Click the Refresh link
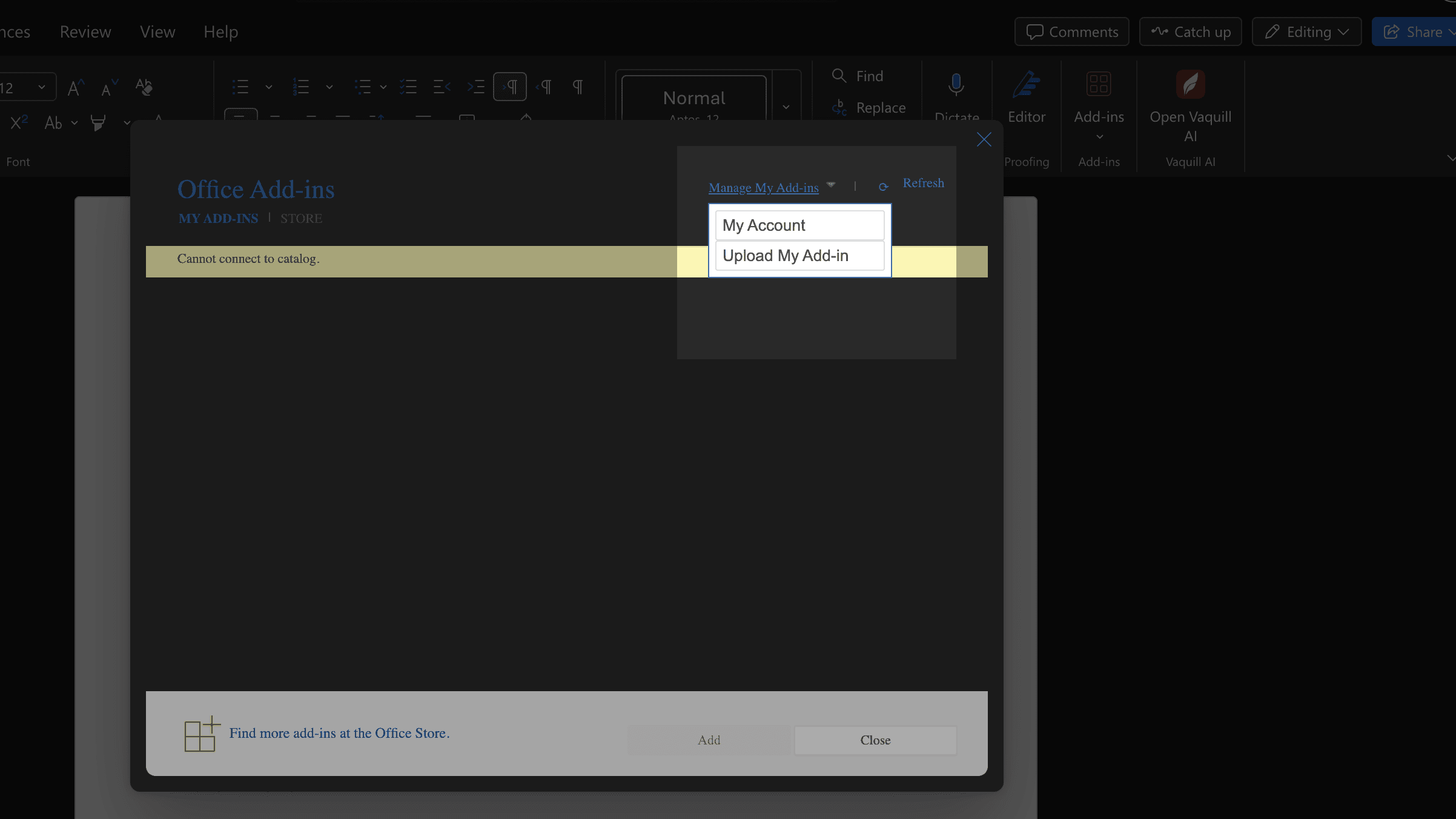Screen dimensions: 1456x819 click(x=923, y=183)
